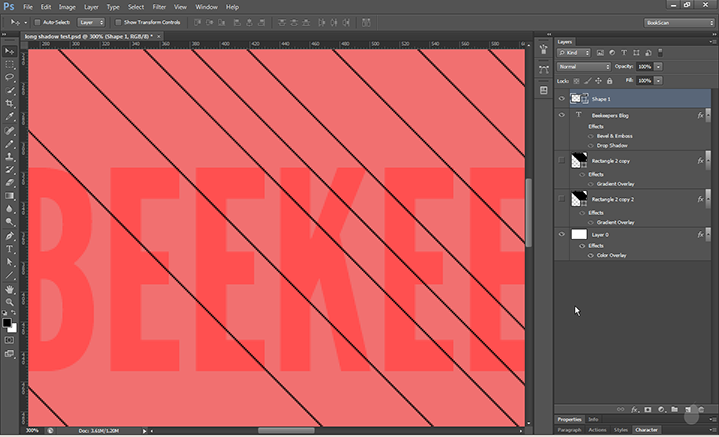Screen dimensions: 719x437
Task: Check Show Transform Controls option
Action: (x=116, y=21)
